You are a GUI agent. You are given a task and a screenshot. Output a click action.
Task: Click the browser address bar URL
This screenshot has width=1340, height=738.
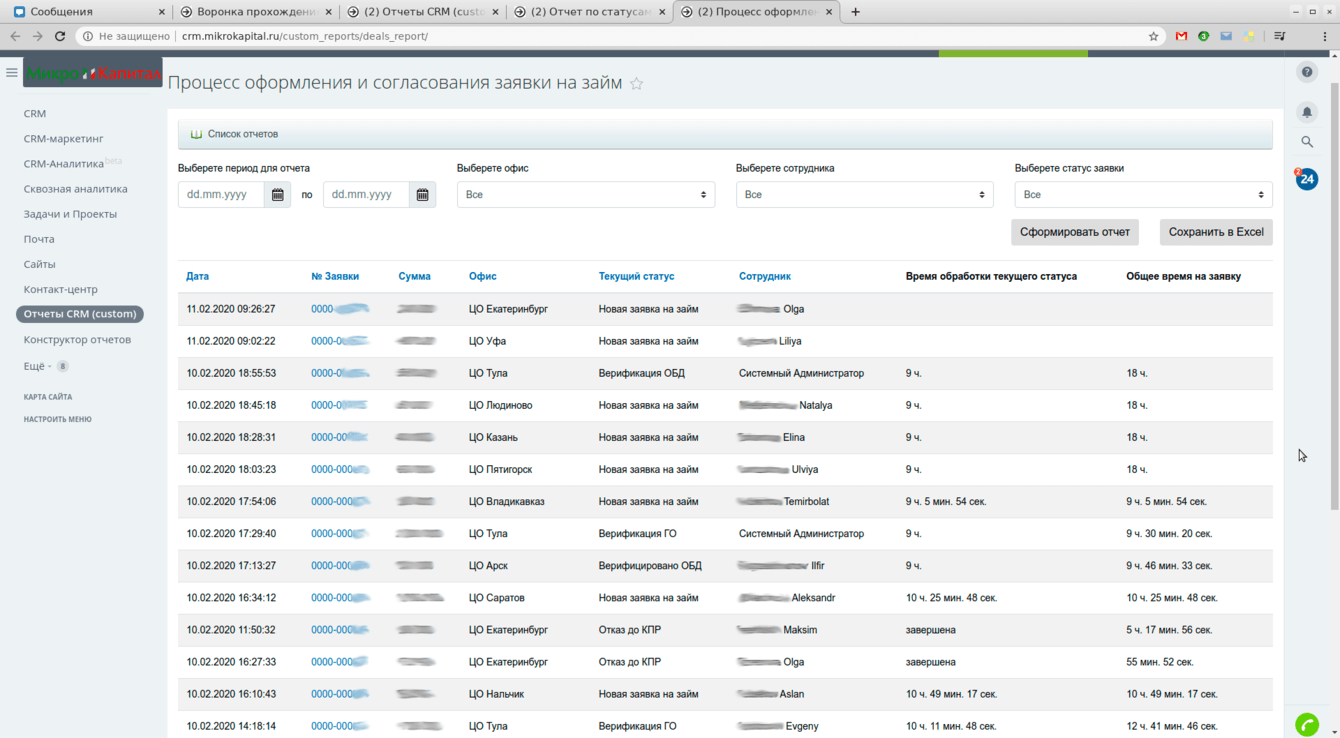point(305,36)
